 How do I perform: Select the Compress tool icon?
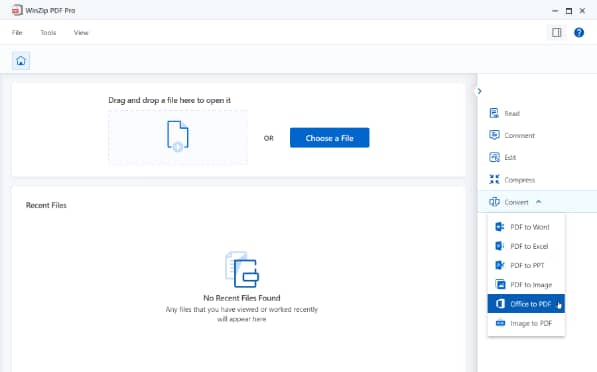494,179
